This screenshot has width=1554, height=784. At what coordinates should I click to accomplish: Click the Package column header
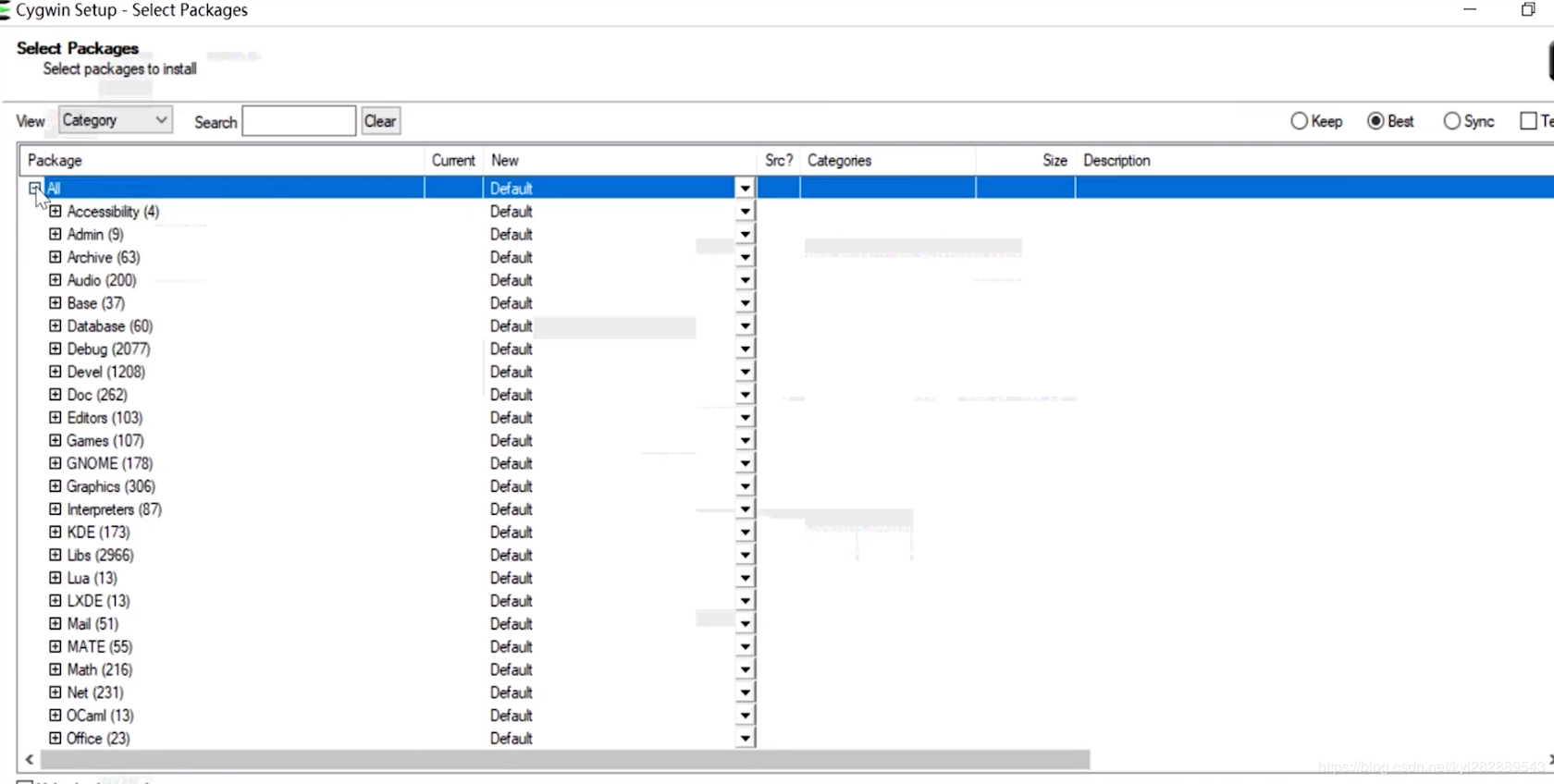coord(222,160)
